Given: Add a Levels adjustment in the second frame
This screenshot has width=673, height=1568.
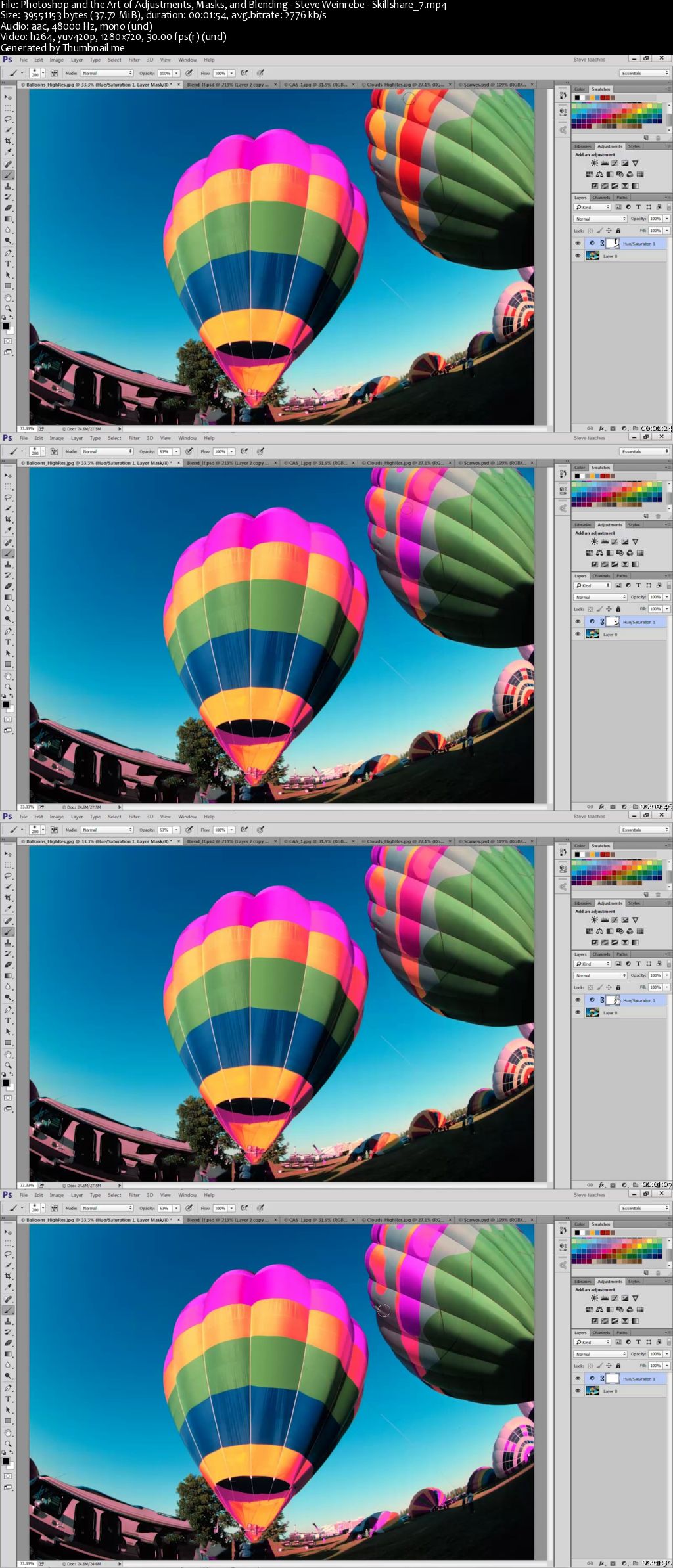Looking at the screenshot, I should coord(605,541).
